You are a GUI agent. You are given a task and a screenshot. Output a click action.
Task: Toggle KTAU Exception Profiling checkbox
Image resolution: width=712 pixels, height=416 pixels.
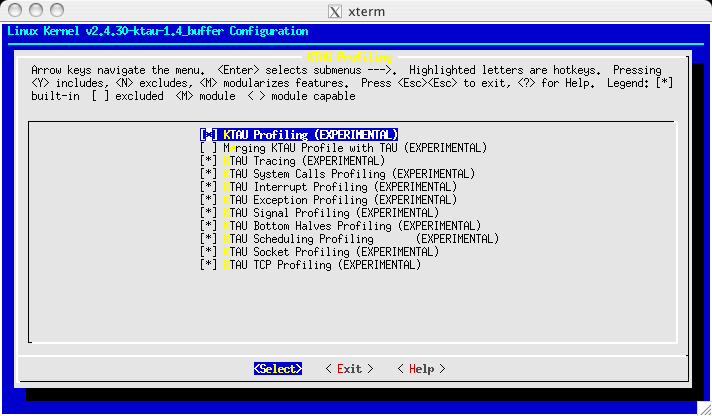tap(208, 200)
